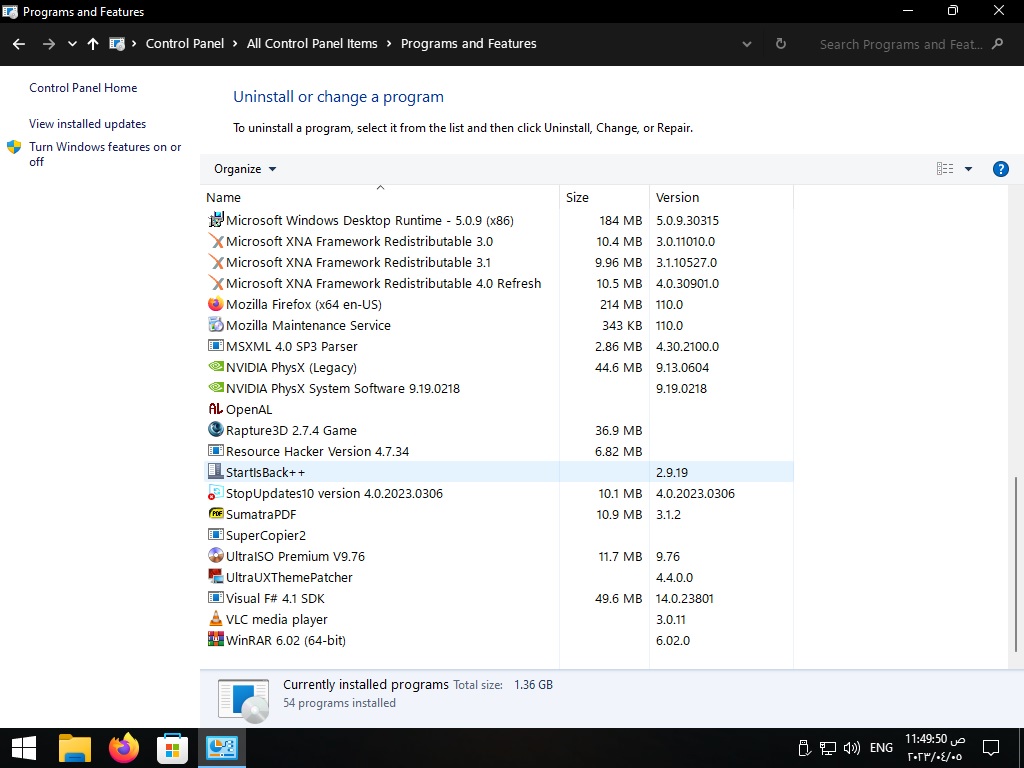The image size is (1024, 768).
Task: Select the UltraISO Premium icon
Action: click(216, 556)
